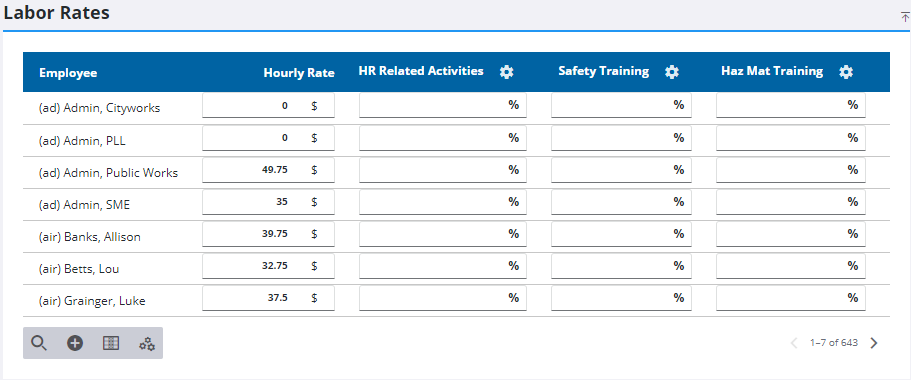Select the Admin, SME employee row
The image size is (911, 380).
coord(456,204)
